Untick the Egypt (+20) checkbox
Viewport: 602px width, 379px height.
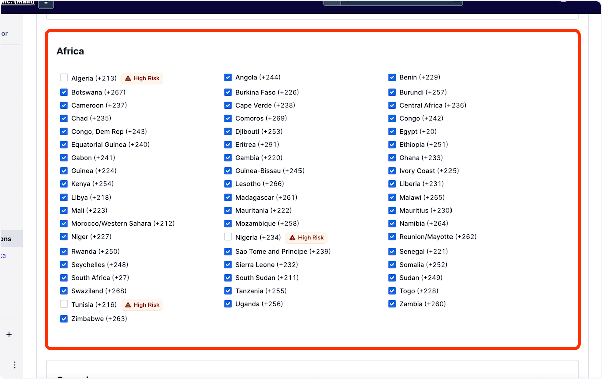click(392, 131)
